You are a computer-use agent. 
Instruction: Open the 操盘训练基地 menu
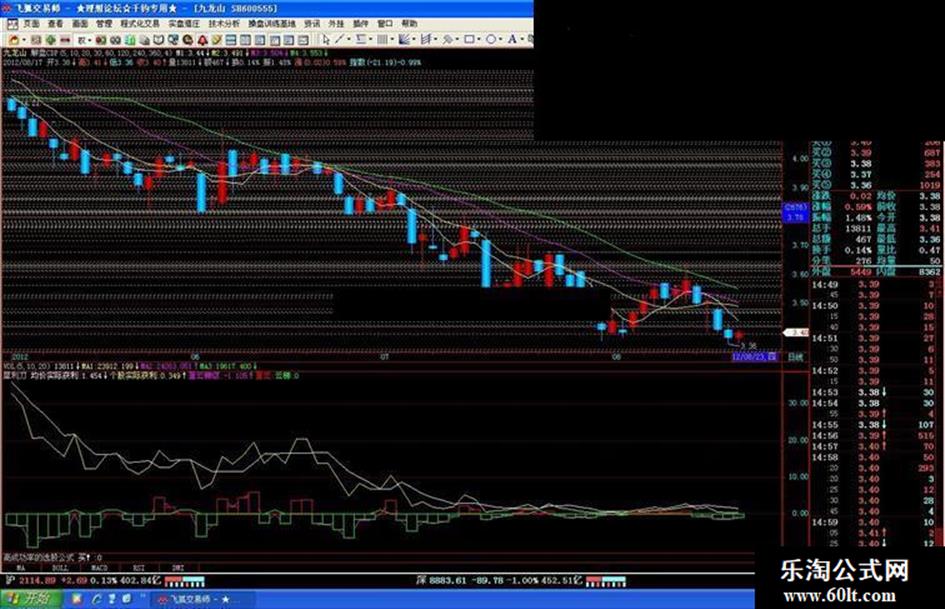click(272, 24)
